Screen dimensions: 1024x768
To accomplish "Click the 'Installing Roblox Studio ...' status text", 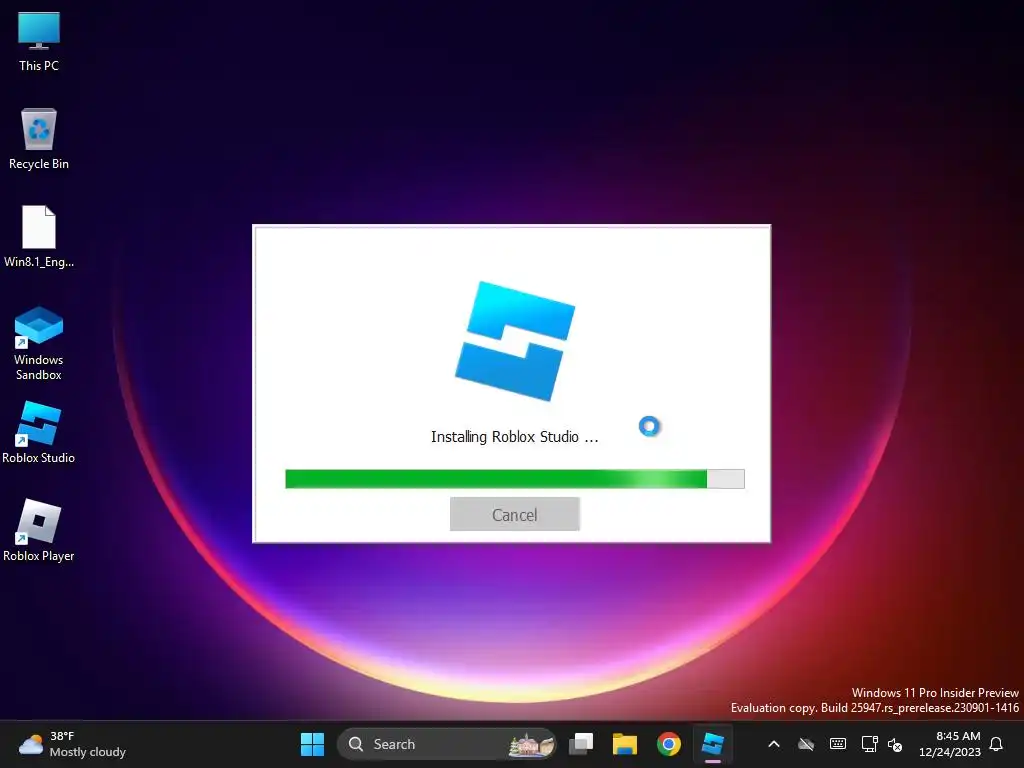I will point(515,437).
